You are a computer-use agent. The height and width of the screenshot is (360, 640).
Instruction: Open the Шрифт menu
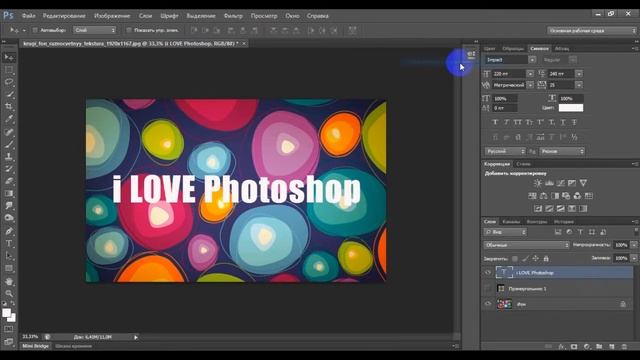tap(169, 16)
